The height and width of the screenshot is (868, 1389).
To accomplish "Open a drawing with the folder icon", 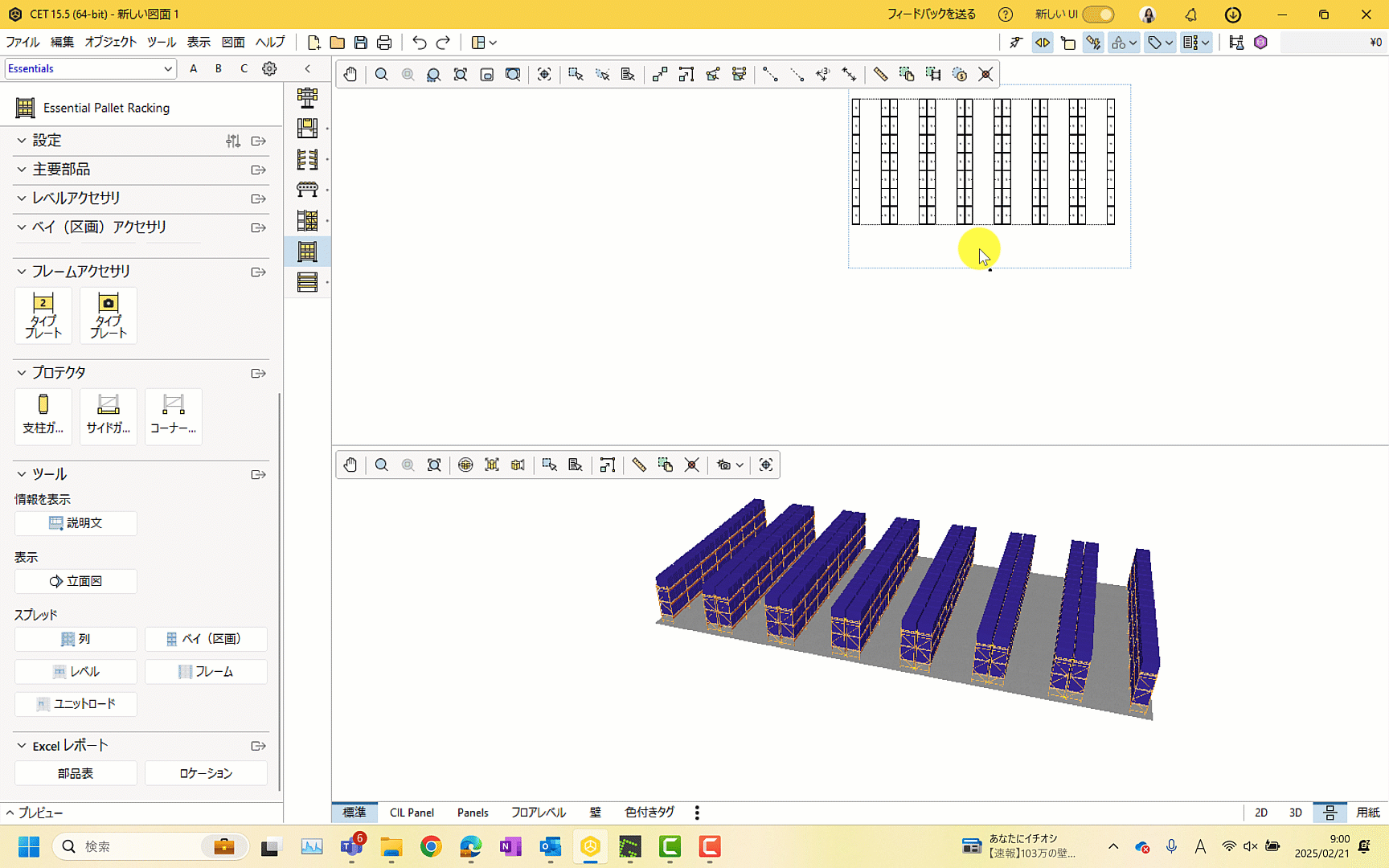I will (338, 42).
